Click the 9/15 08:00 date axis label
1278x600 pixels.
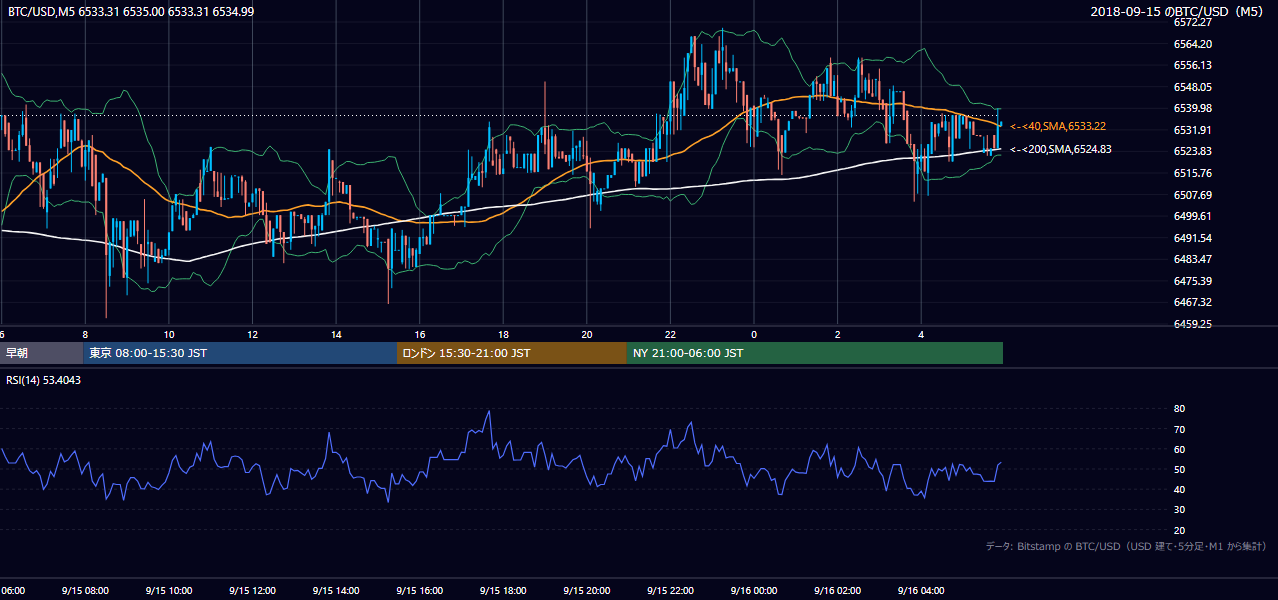85,591
